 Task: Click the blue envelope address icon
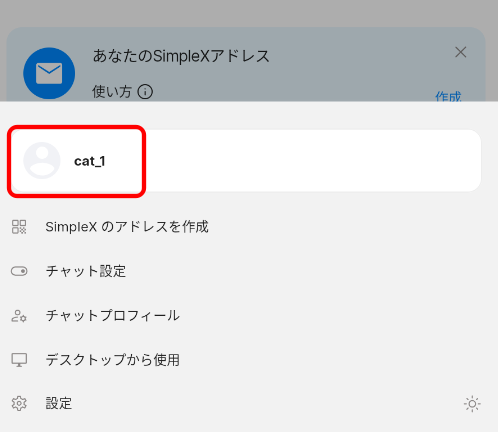pos(49,73)
